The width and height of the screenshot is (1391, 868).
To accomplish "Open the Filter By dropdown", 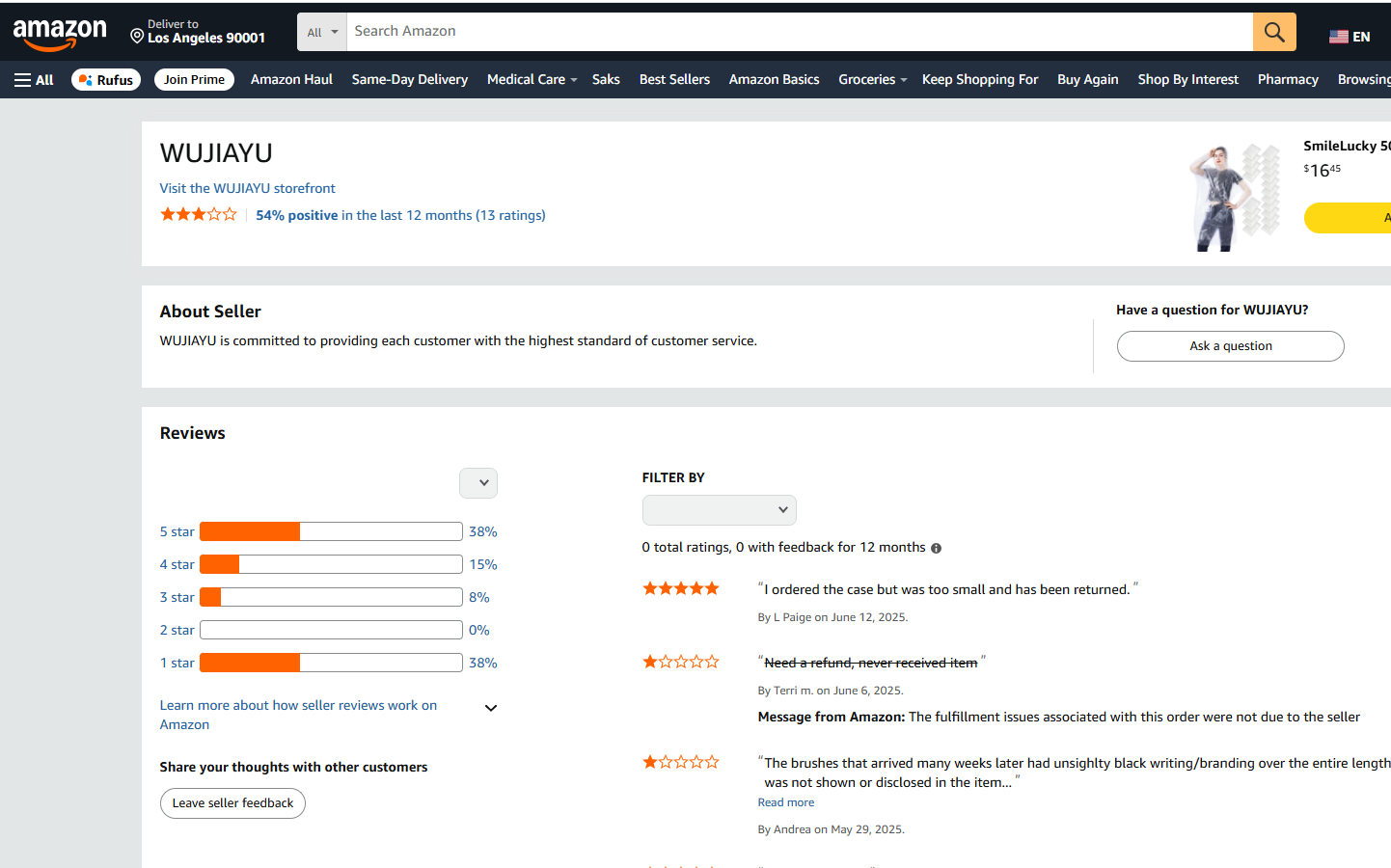I will click(x=720, y=510).
